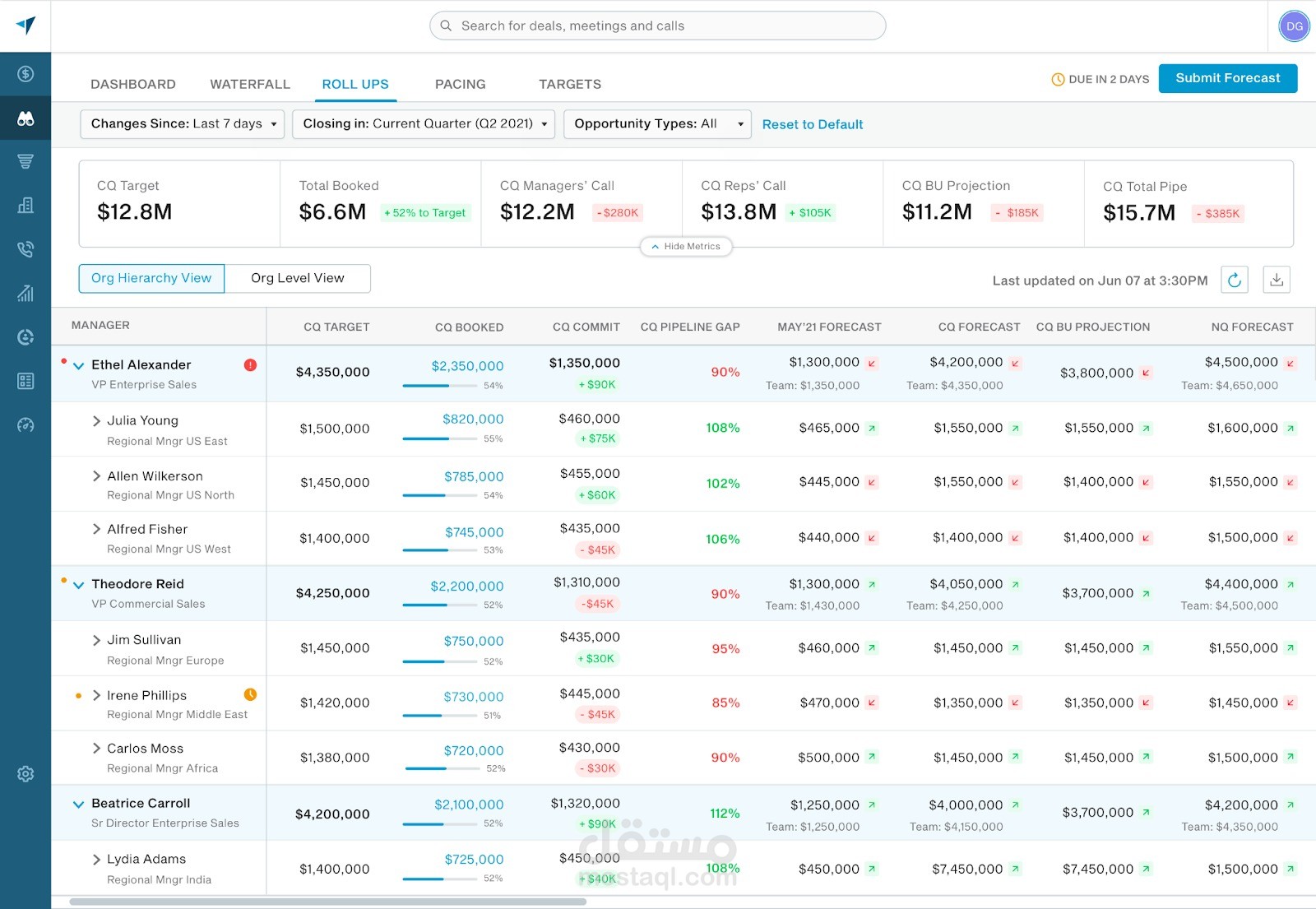Expand Jim Sullivan's row

(x=97, y=640)
